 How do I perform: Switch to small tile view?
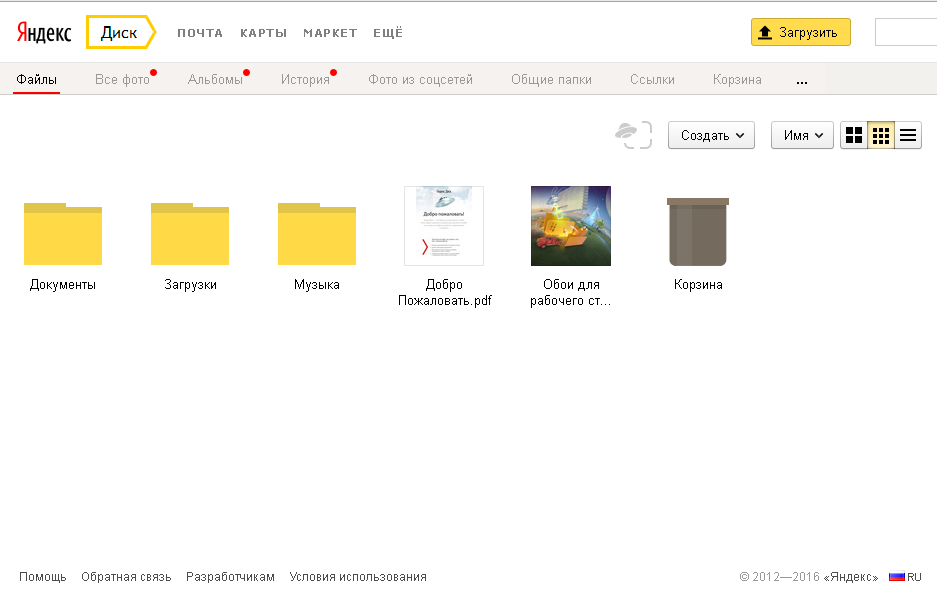(880, 135)
